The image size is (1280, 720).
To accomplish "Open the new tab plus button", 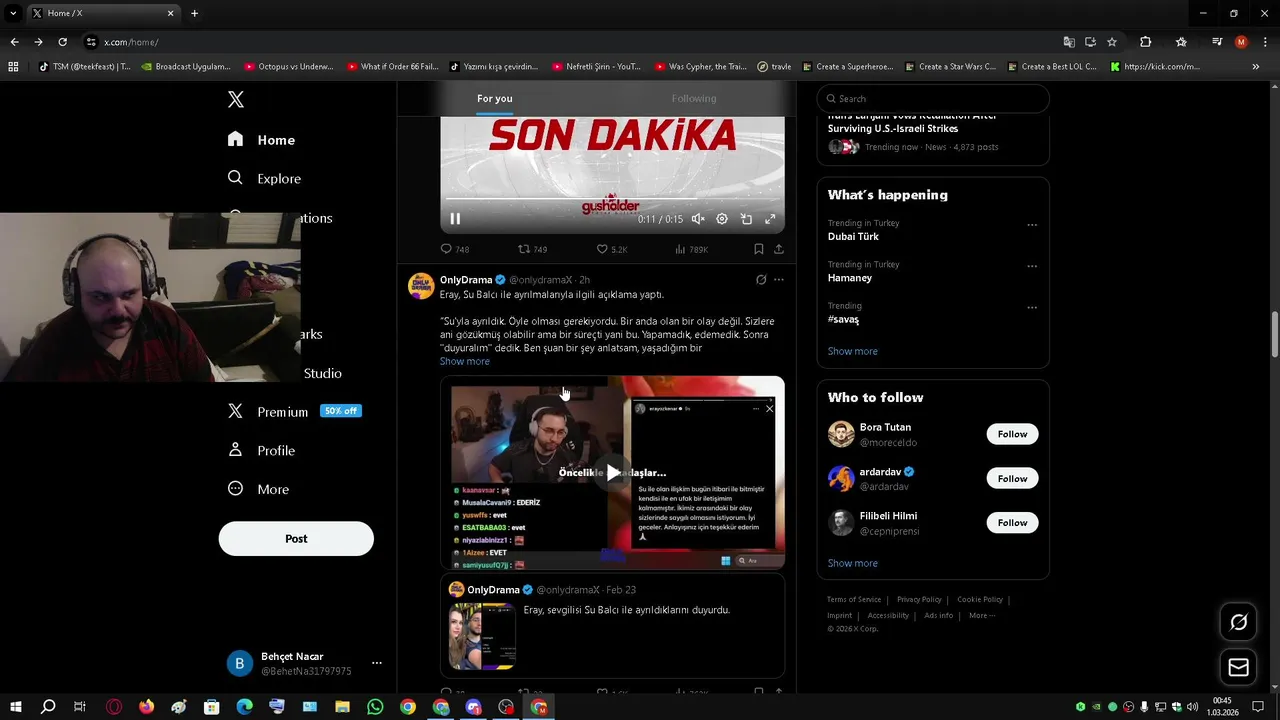I will pyautogui.click(x=194, y=13).
